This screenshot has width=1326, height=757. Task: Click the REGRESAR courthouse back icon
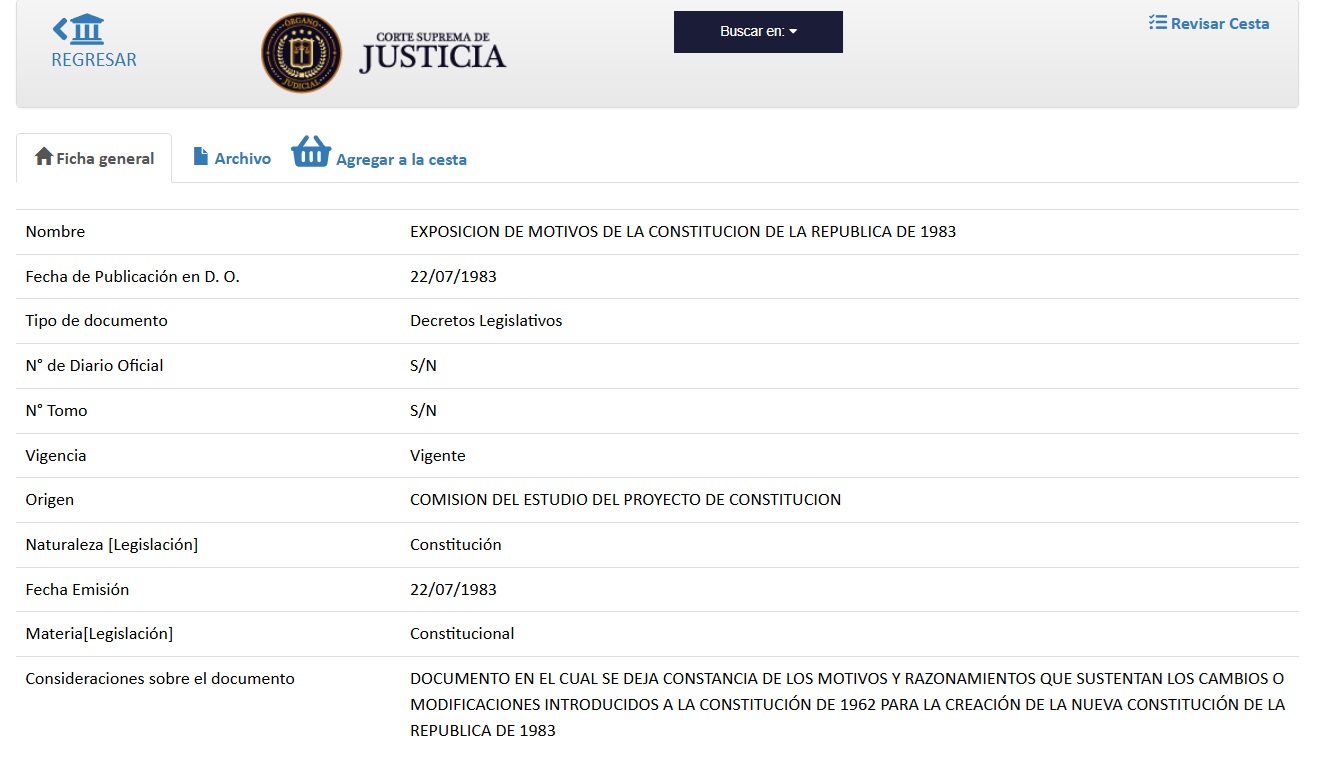click(79, 29)
